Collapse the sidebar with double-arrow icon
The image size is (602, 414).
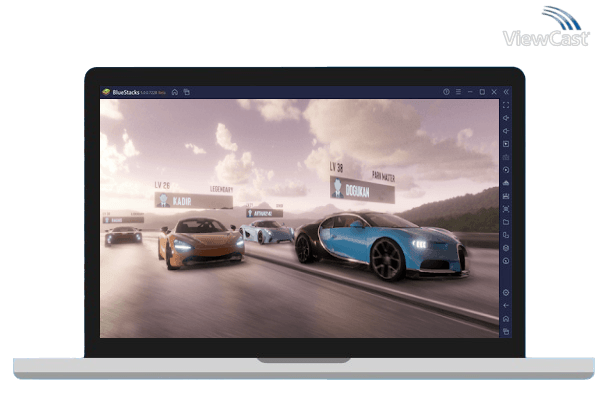(x=506, y=92)
